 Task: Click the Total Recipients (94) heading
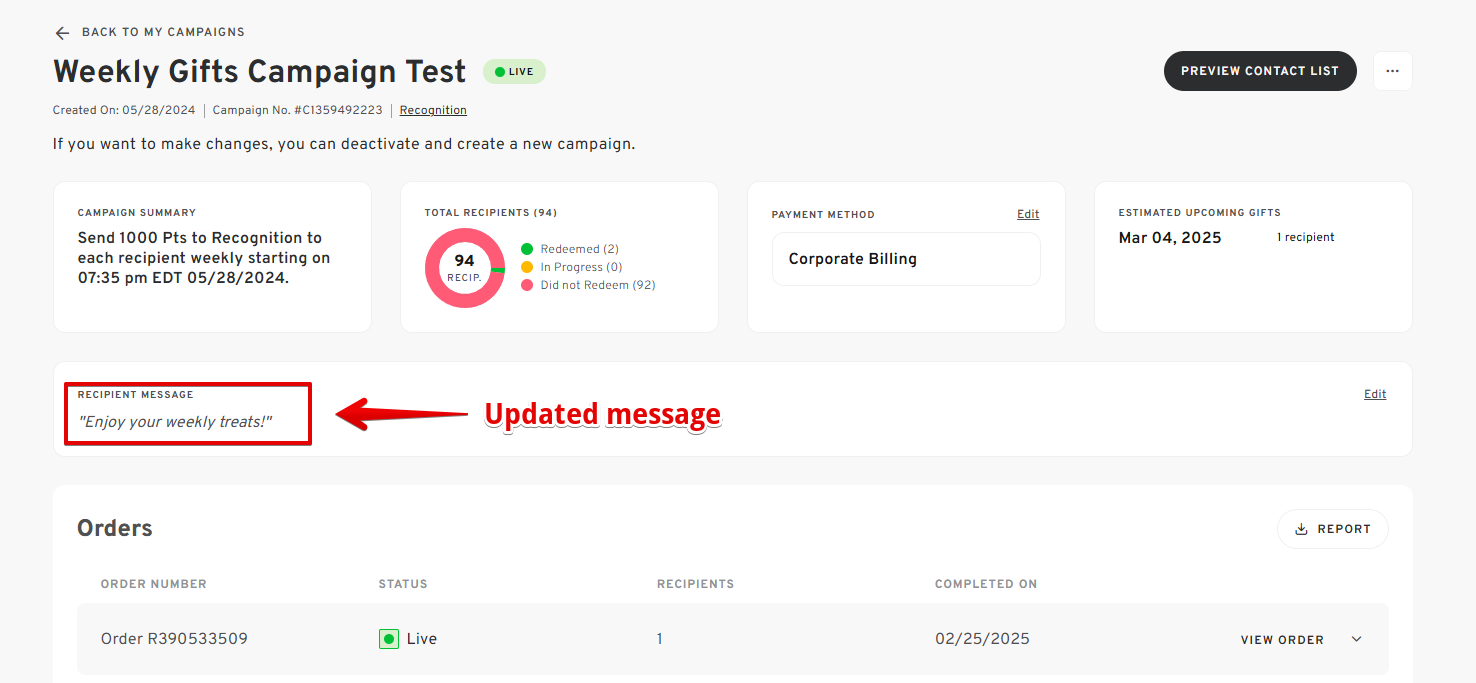tap(491, 213)
